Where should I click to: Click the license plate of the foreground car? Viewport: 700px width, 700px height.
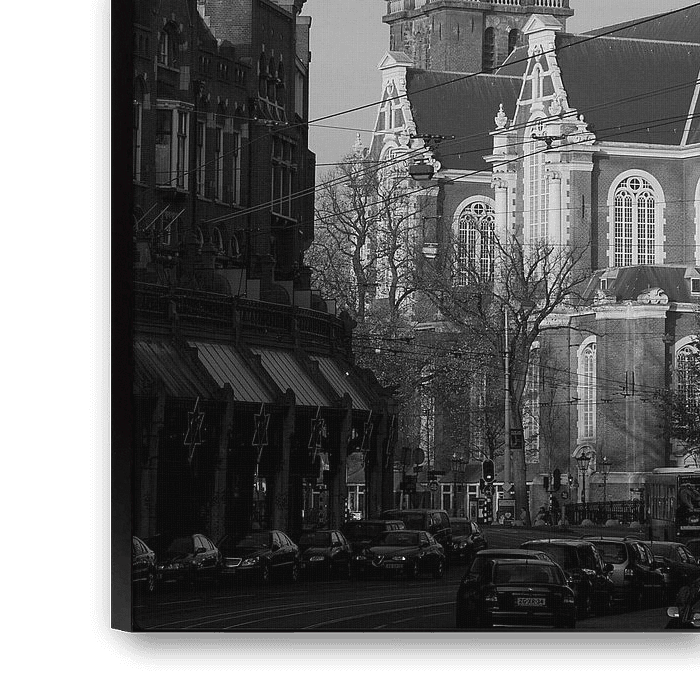[531, 601]
